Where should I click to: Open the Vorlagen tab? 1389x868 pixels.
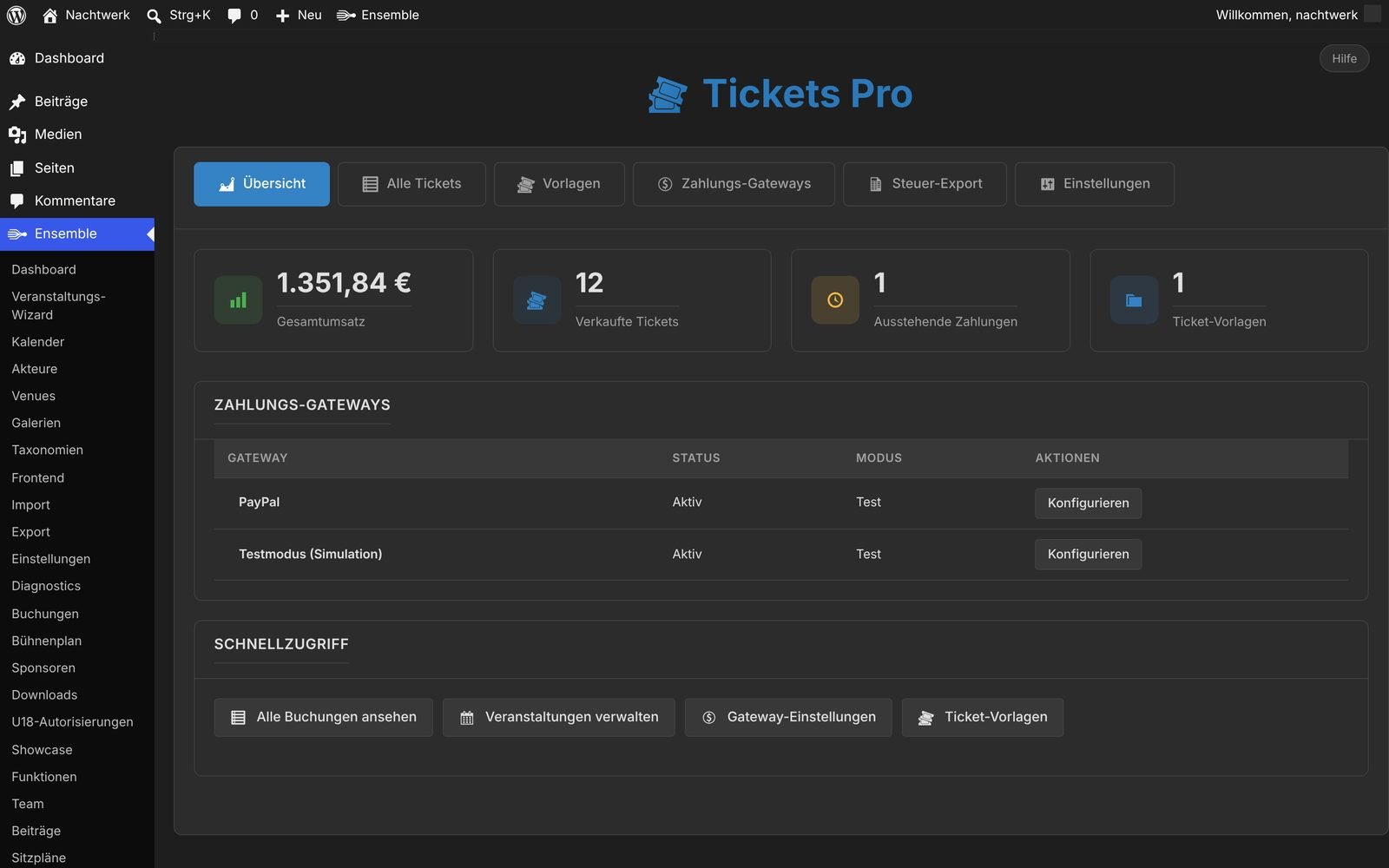pyautogui.click(x=559, y=184)
